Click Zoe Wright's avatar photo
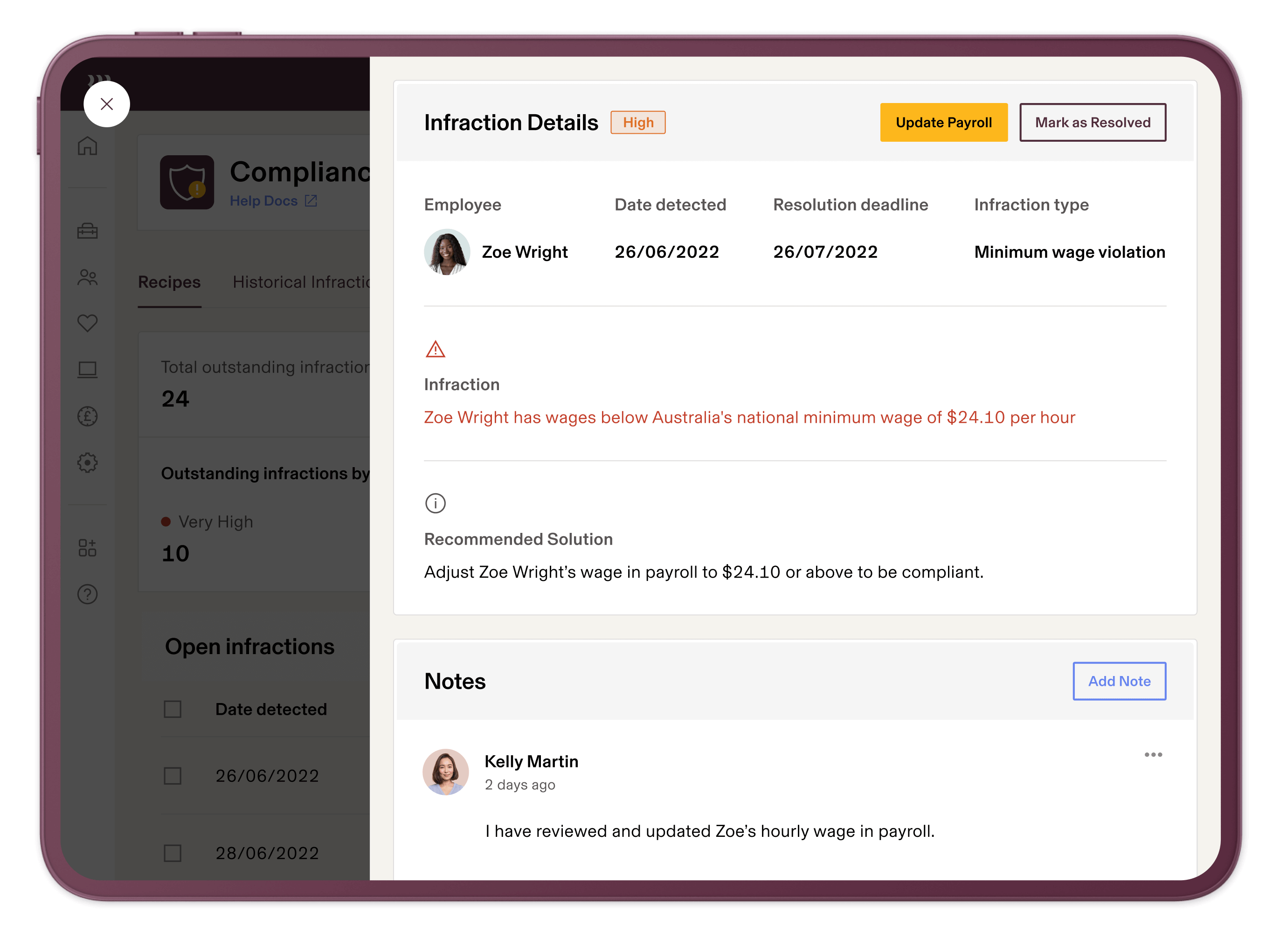 point(447,252)
